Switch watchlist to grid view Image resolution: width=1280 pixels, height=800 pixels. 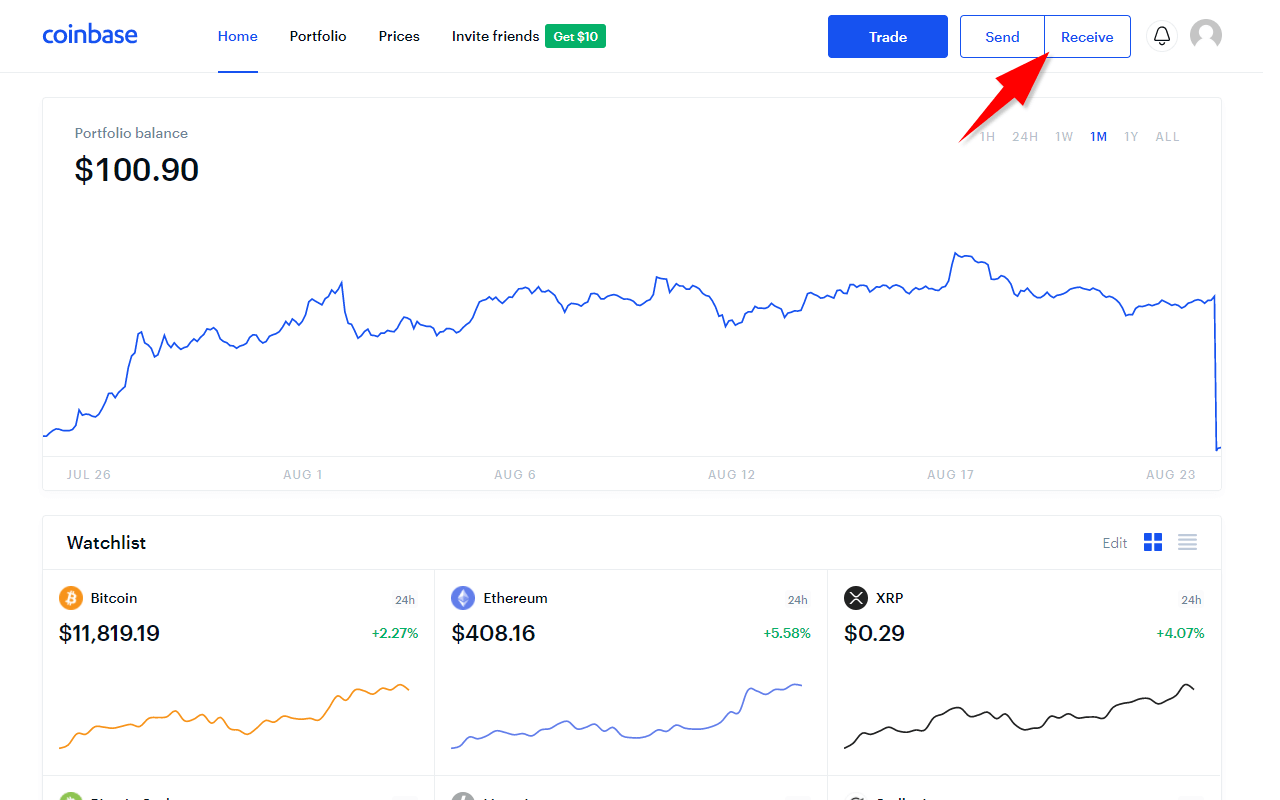click(x=1153, y=542)
